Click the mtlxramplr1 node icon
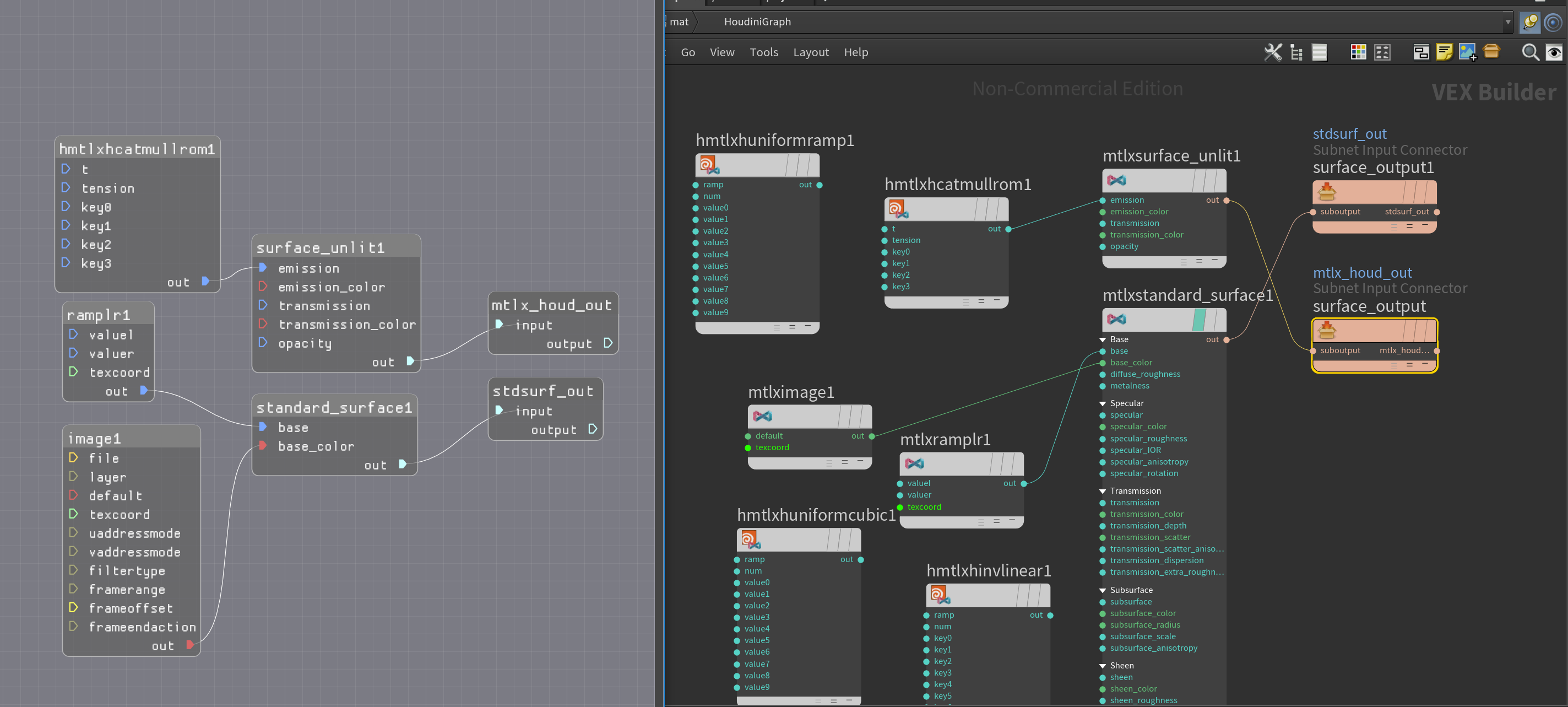The image size is (1568, 707). [x=914, y=463]
